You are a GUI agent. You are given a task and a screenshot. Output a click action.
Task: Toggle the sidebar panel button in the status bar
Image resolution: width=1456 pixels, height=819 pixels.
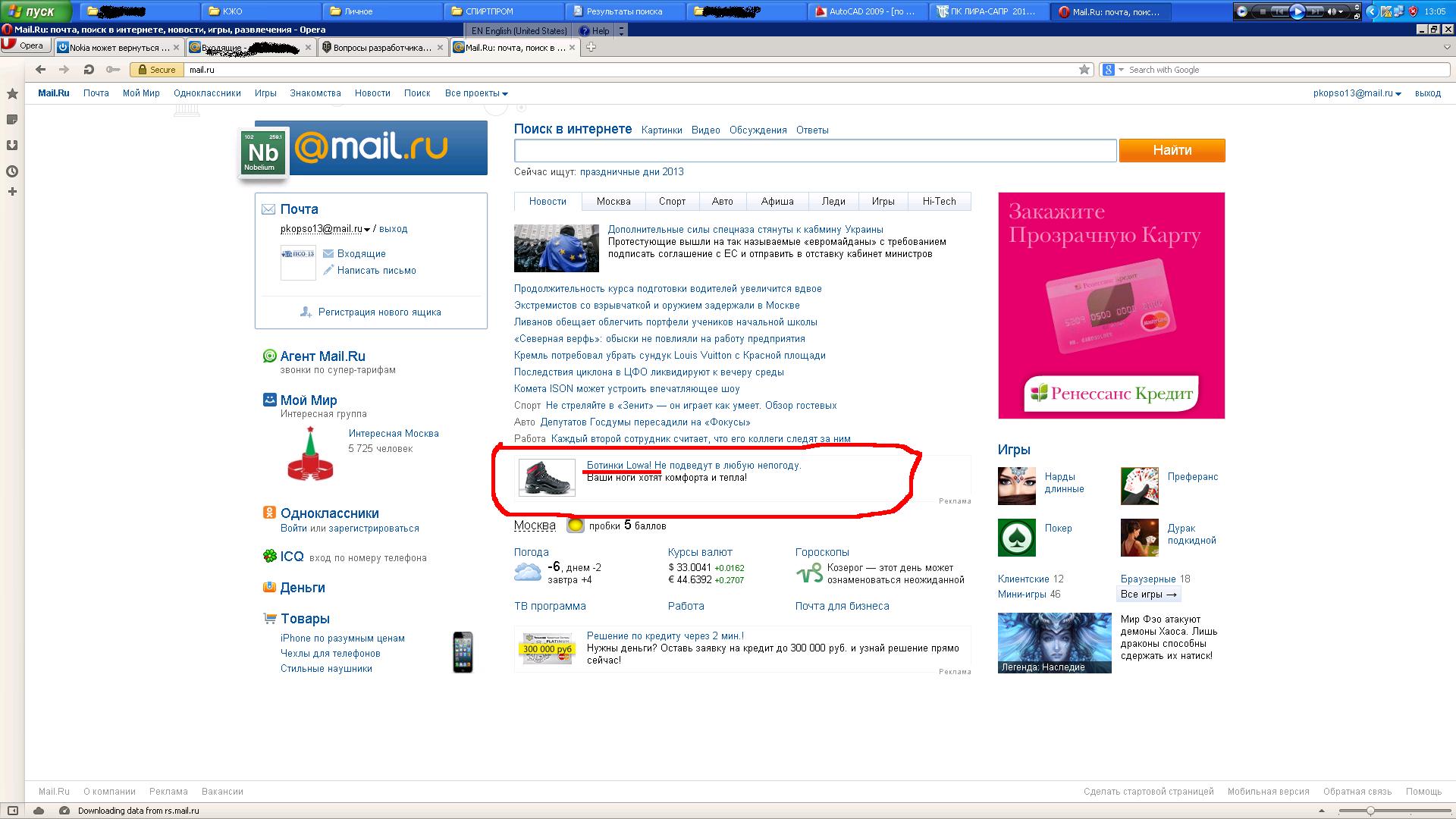12,811
